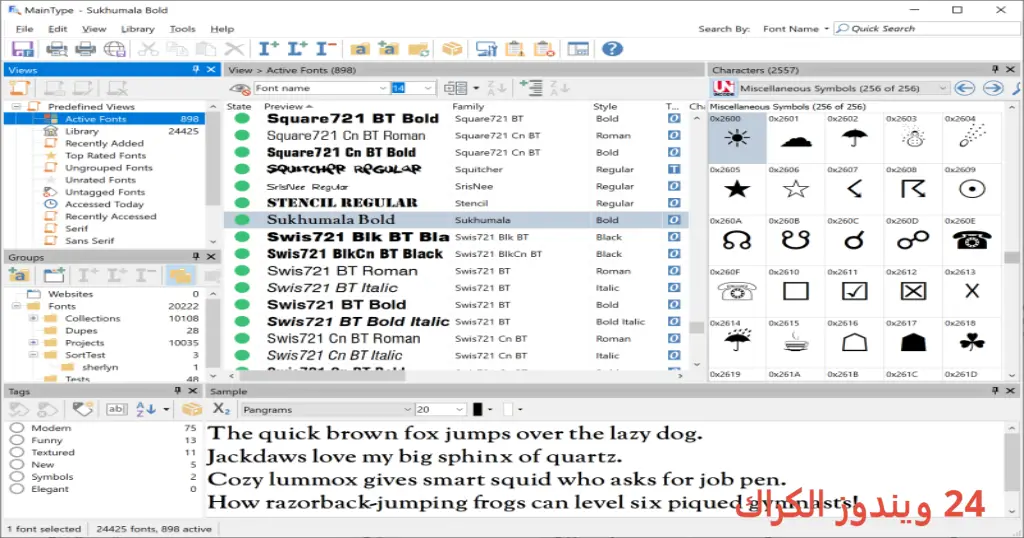Select Recently Added in Views tree
The height and width of the screenshot is (538, 1024).
click(104, 143)
